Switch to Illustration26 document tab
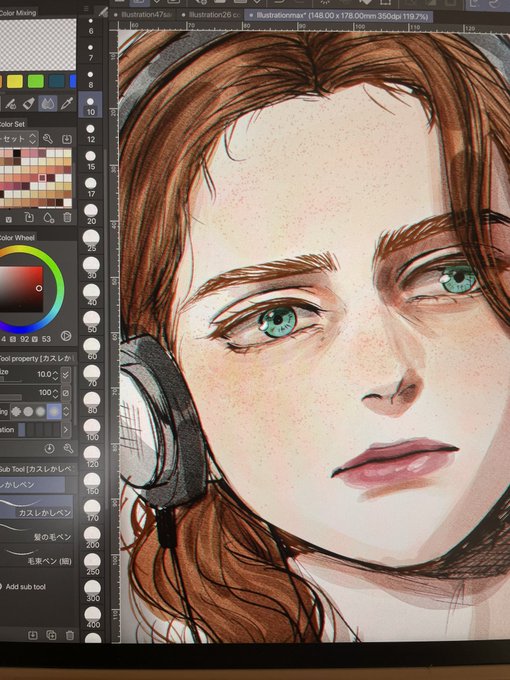 click(x=212, y=15)
